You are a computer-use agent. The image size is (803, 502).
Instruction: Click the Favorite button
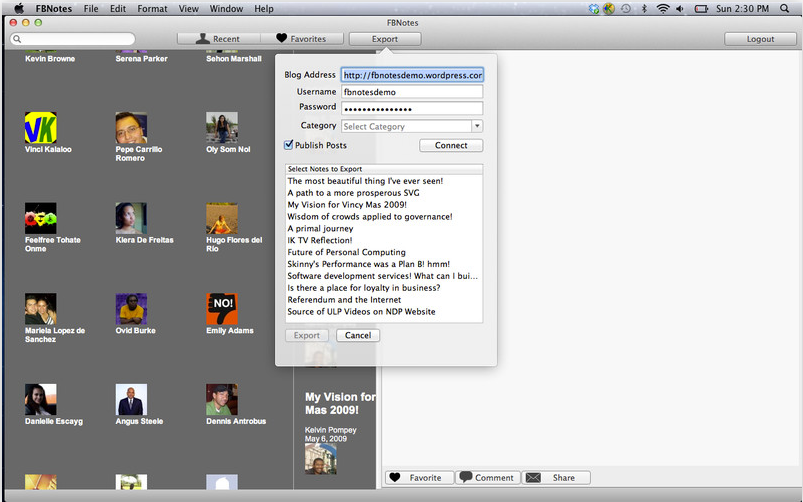(420, 477)
